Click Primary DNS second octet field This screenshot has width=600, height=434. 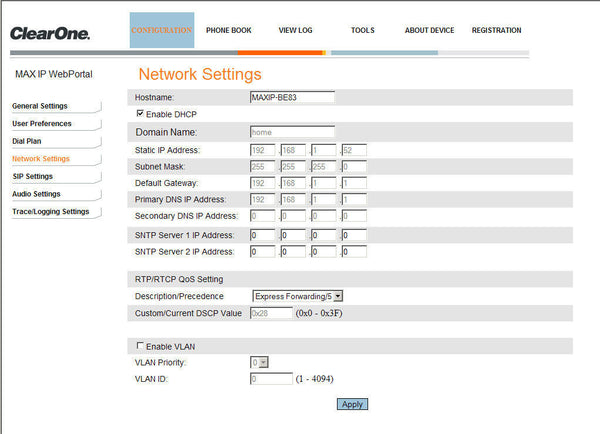293,199
